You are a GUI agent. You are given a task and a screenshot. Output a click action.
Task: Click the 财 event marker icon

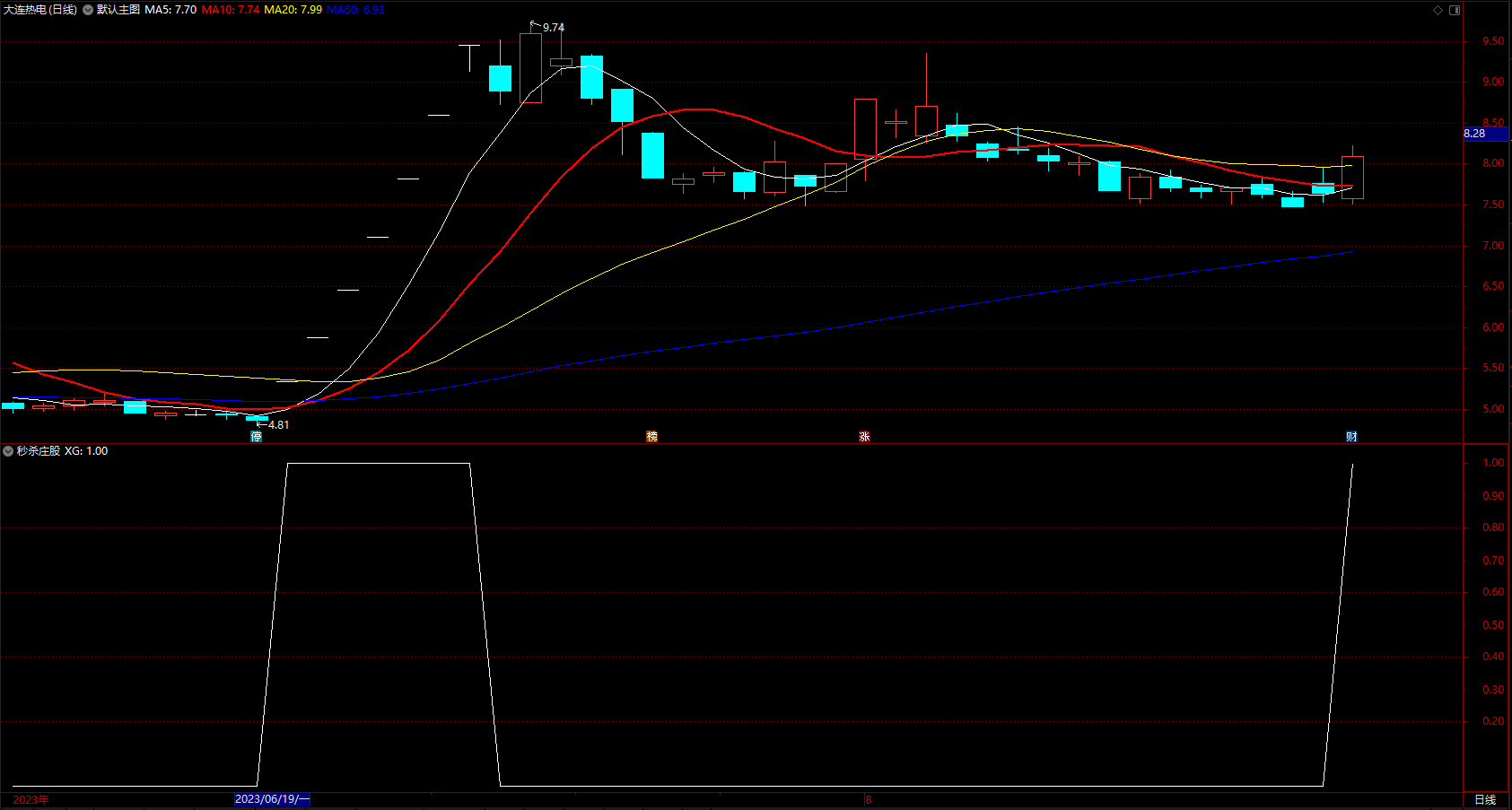tap(1351, 437)
